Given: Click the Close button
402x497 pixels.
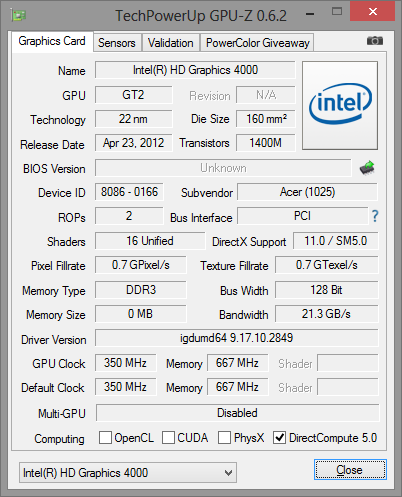Looking at the screenshot, I should [x=350, y=470].
